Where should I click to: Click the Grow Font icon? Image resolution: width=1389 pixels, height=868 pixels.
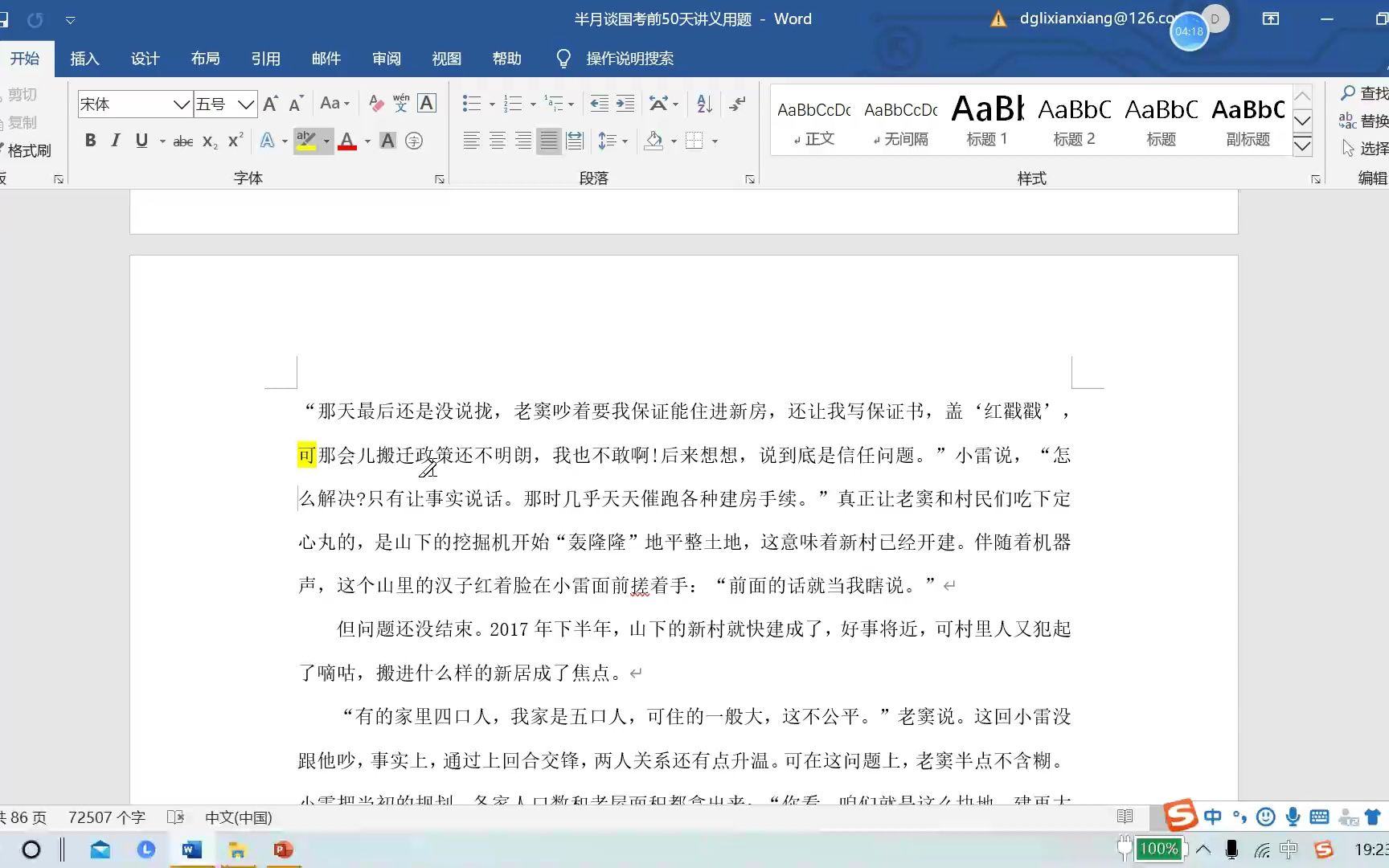tap(271, 104)
